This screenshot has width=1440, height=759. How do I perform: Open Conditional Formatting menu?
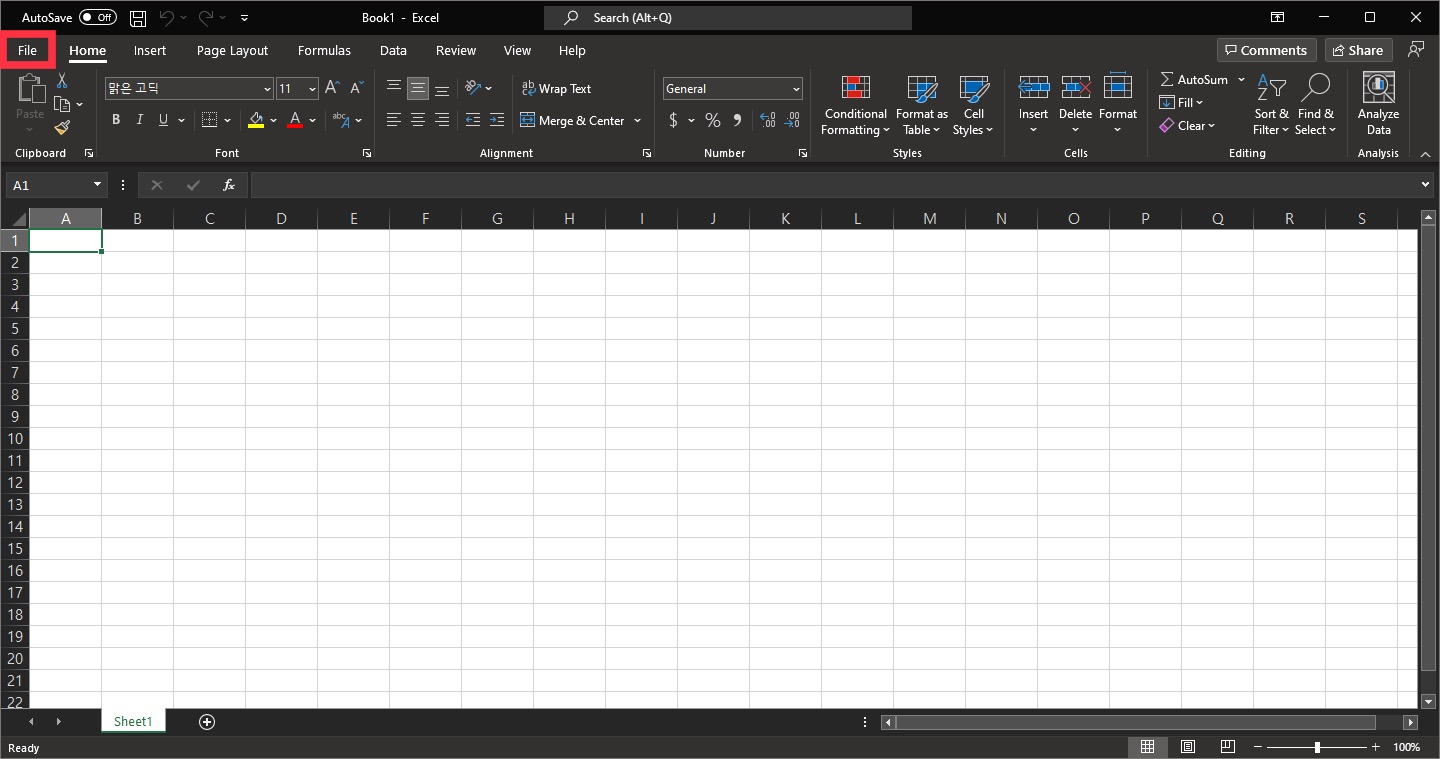855,105
